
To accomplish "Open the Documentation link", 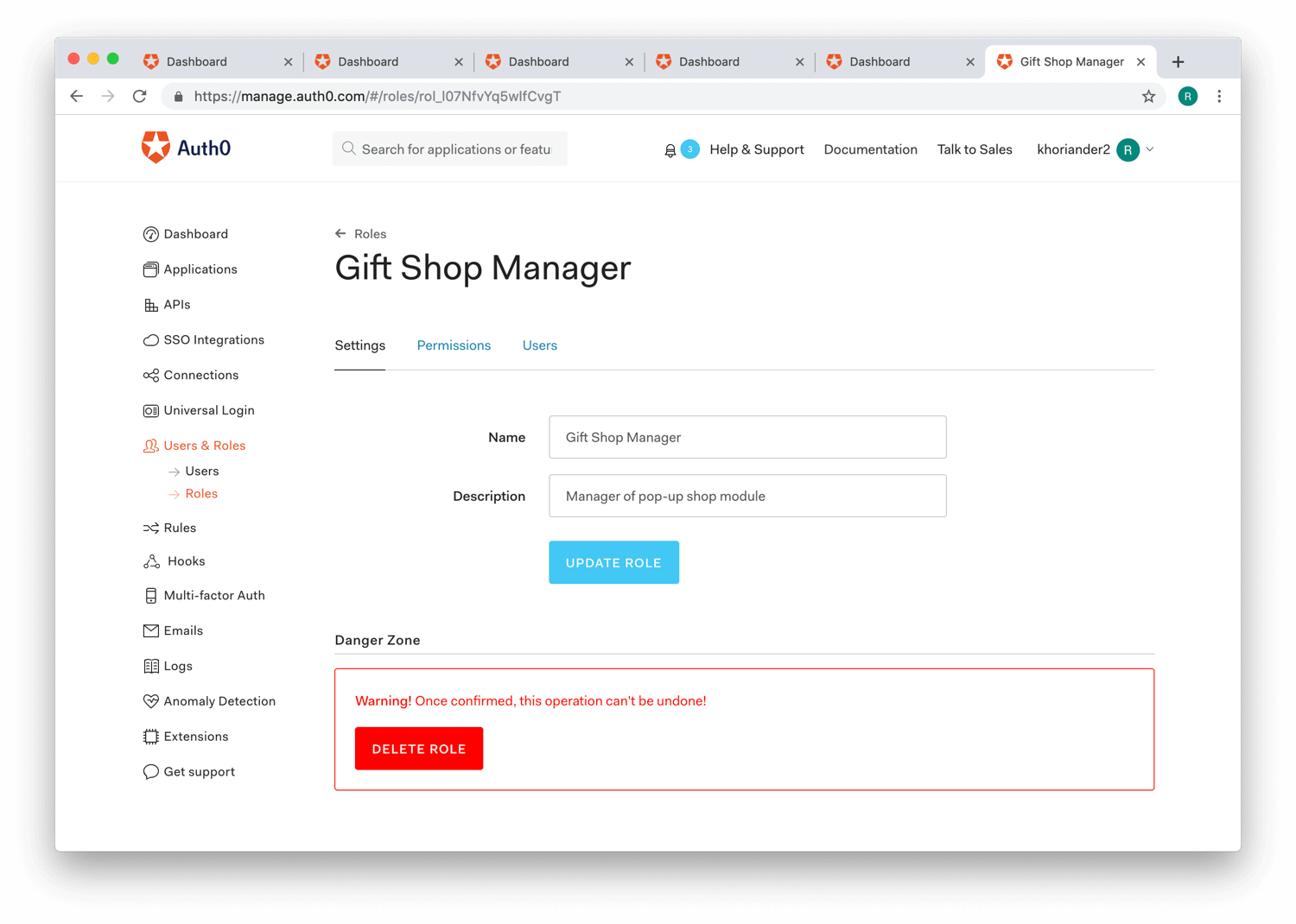I will coord(870,149).
